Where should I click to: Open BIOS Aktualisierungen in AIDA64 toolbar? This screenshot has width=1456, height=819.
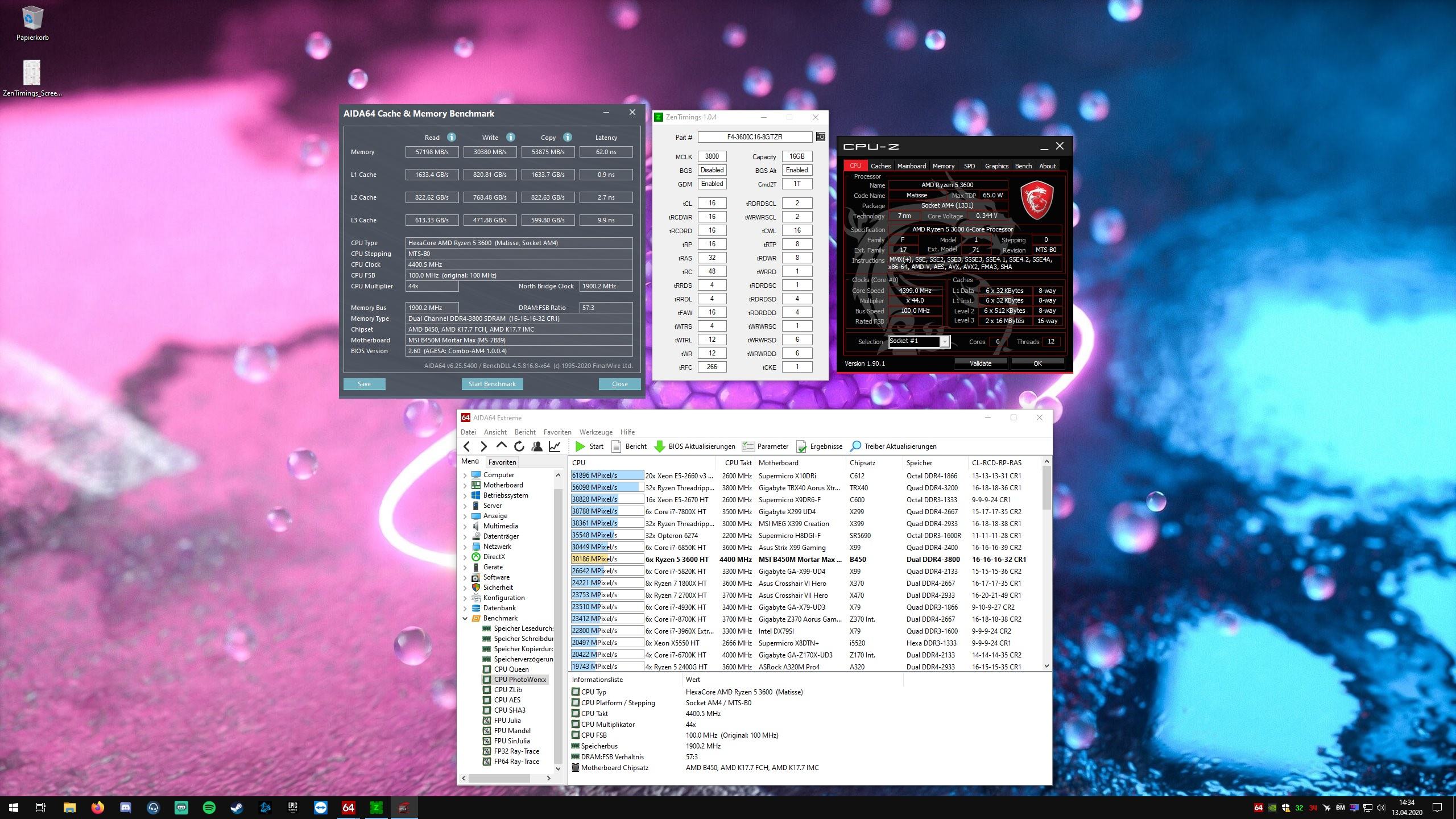695,446
